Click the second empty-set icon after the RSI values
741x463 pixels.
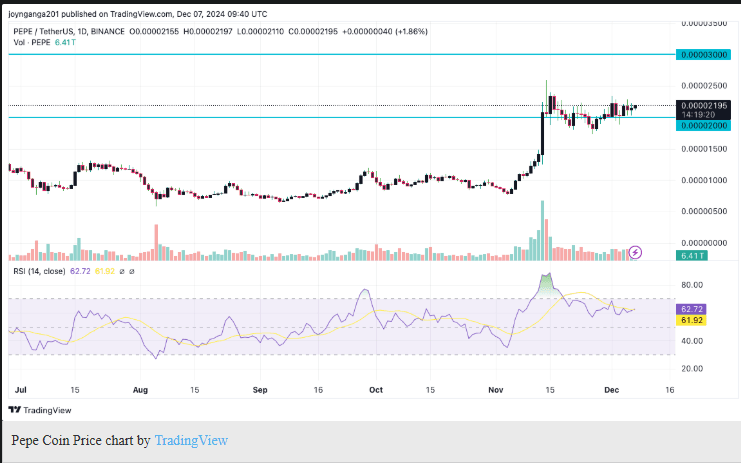(x=132, y=272)
